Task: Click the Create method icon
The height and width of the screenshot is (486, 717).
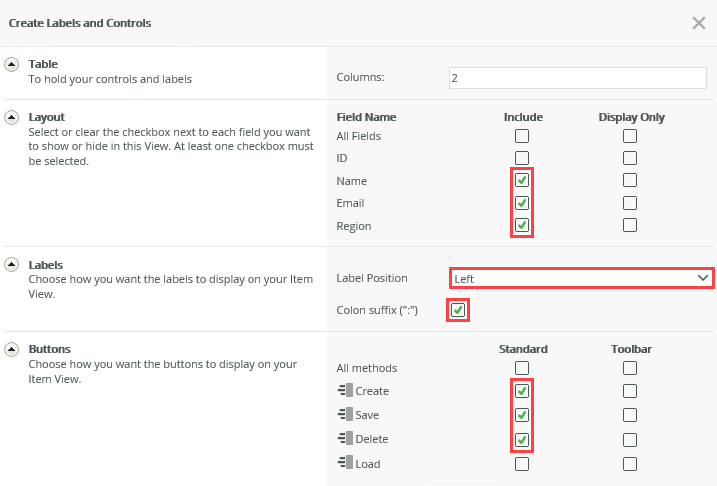Action: point(344,391)
